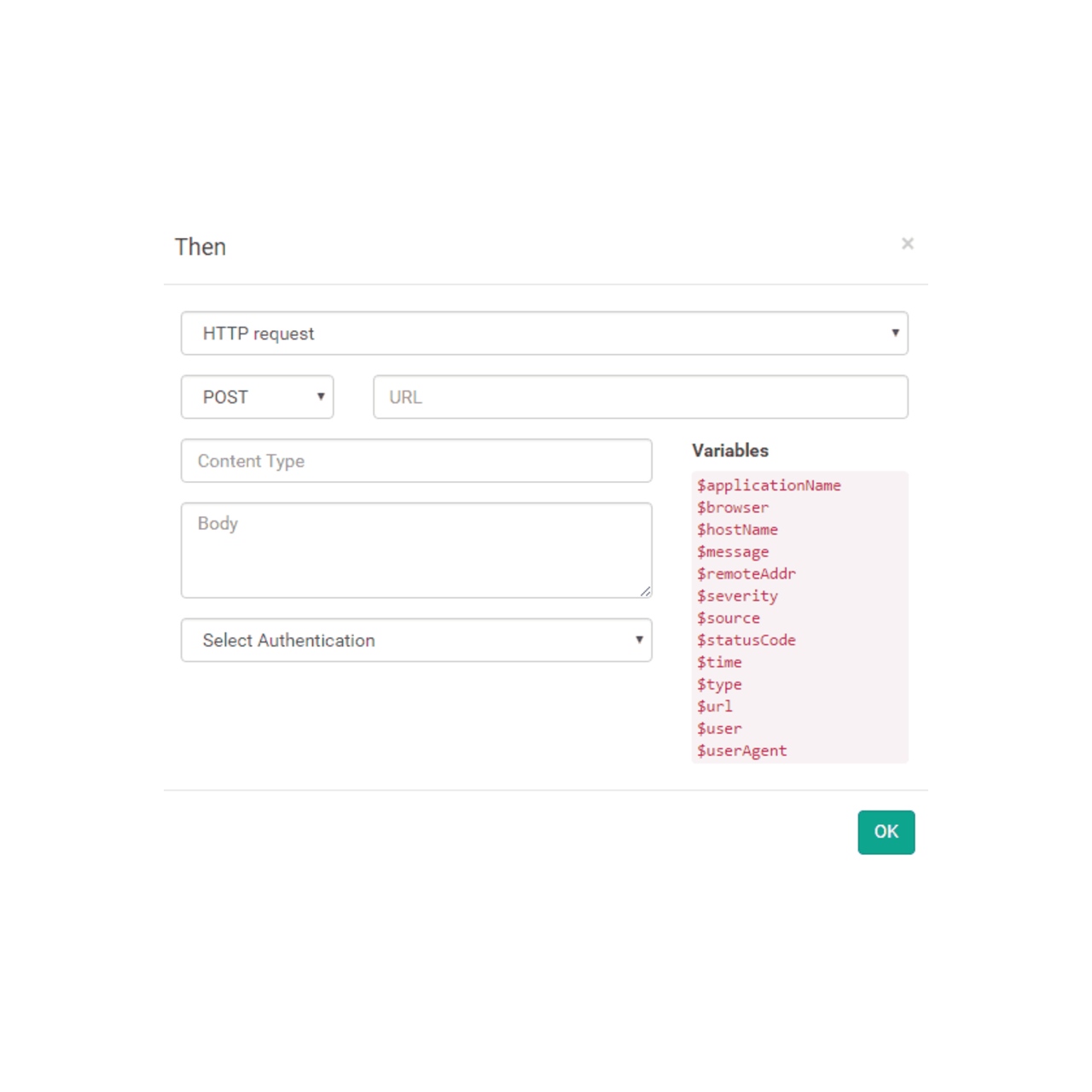1092x1092 pixels.
Task: Open the HTTP request action dropdown
Action: point(544,333)
